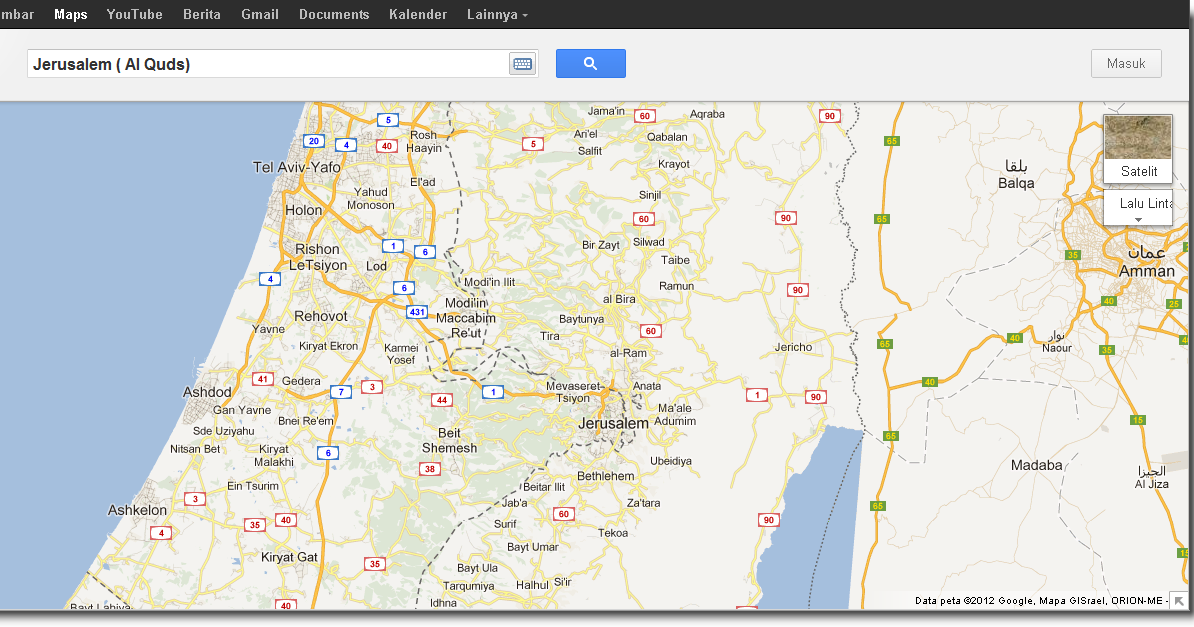
Task: Click the Bethlehem label on map
Action: [605, 476]
